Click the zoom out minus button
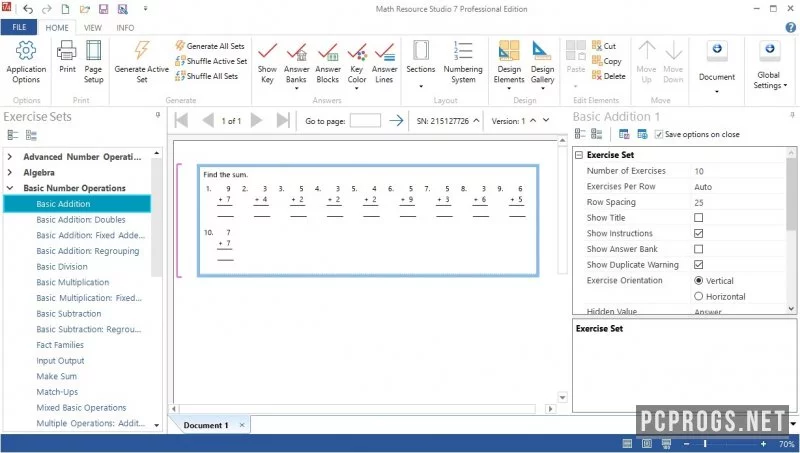 (x=686, y=444)
